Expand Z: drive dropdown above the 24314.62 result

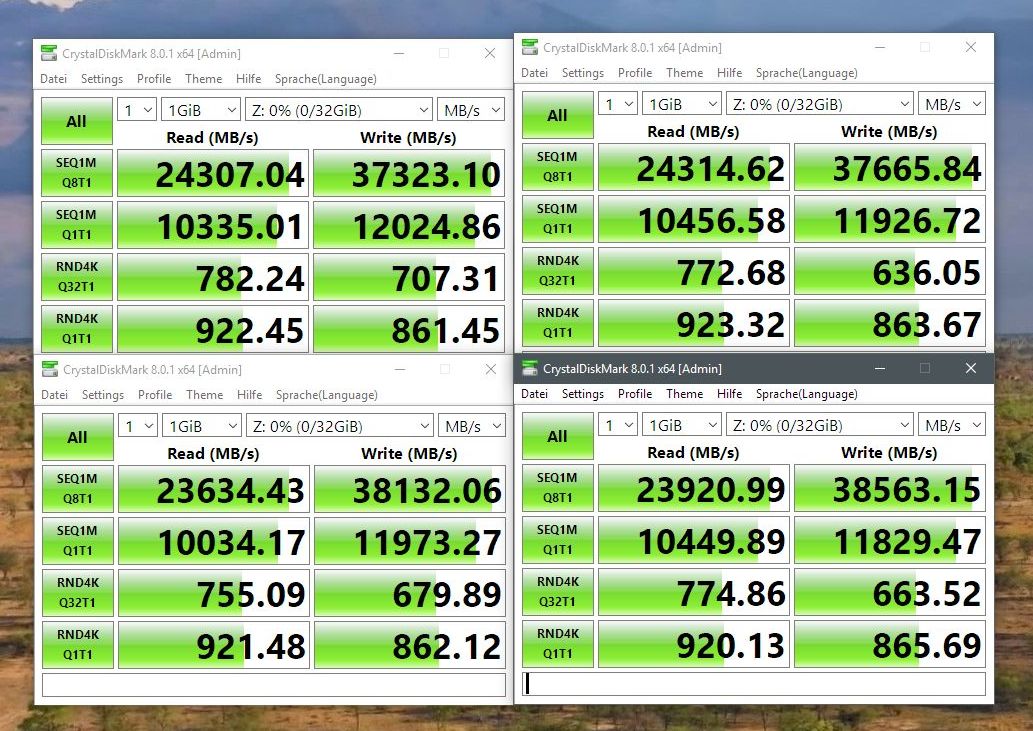820,104
